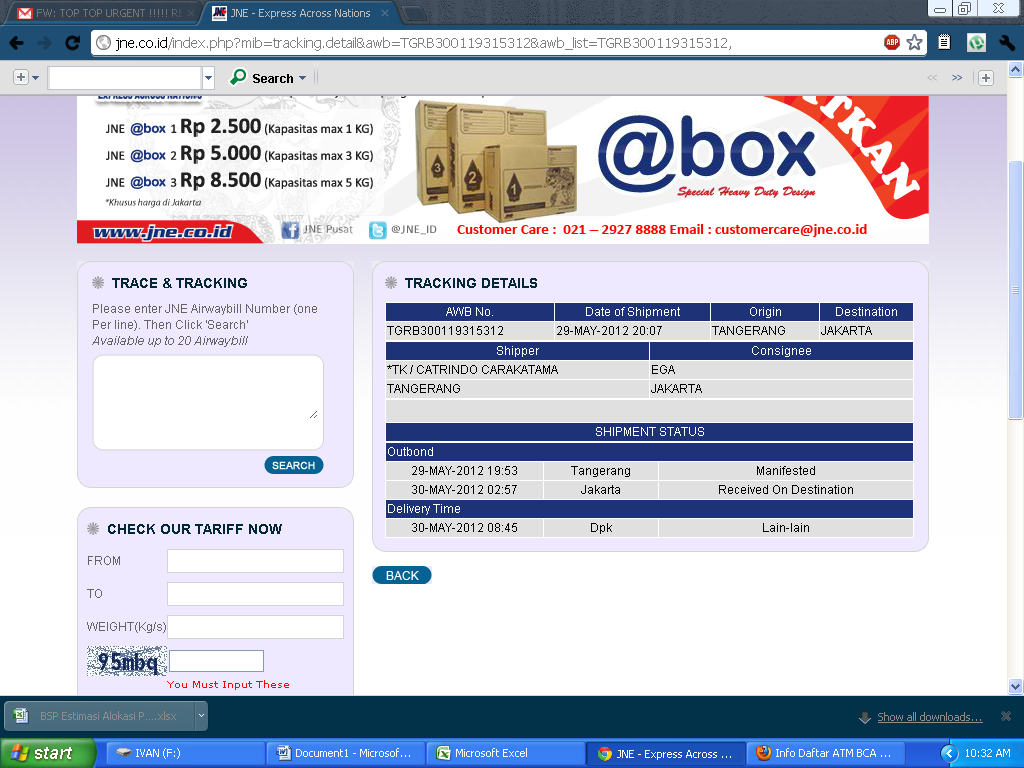Open the Windows Start button
Viewport: 1024px width, 768px height.
coord(47,753)
